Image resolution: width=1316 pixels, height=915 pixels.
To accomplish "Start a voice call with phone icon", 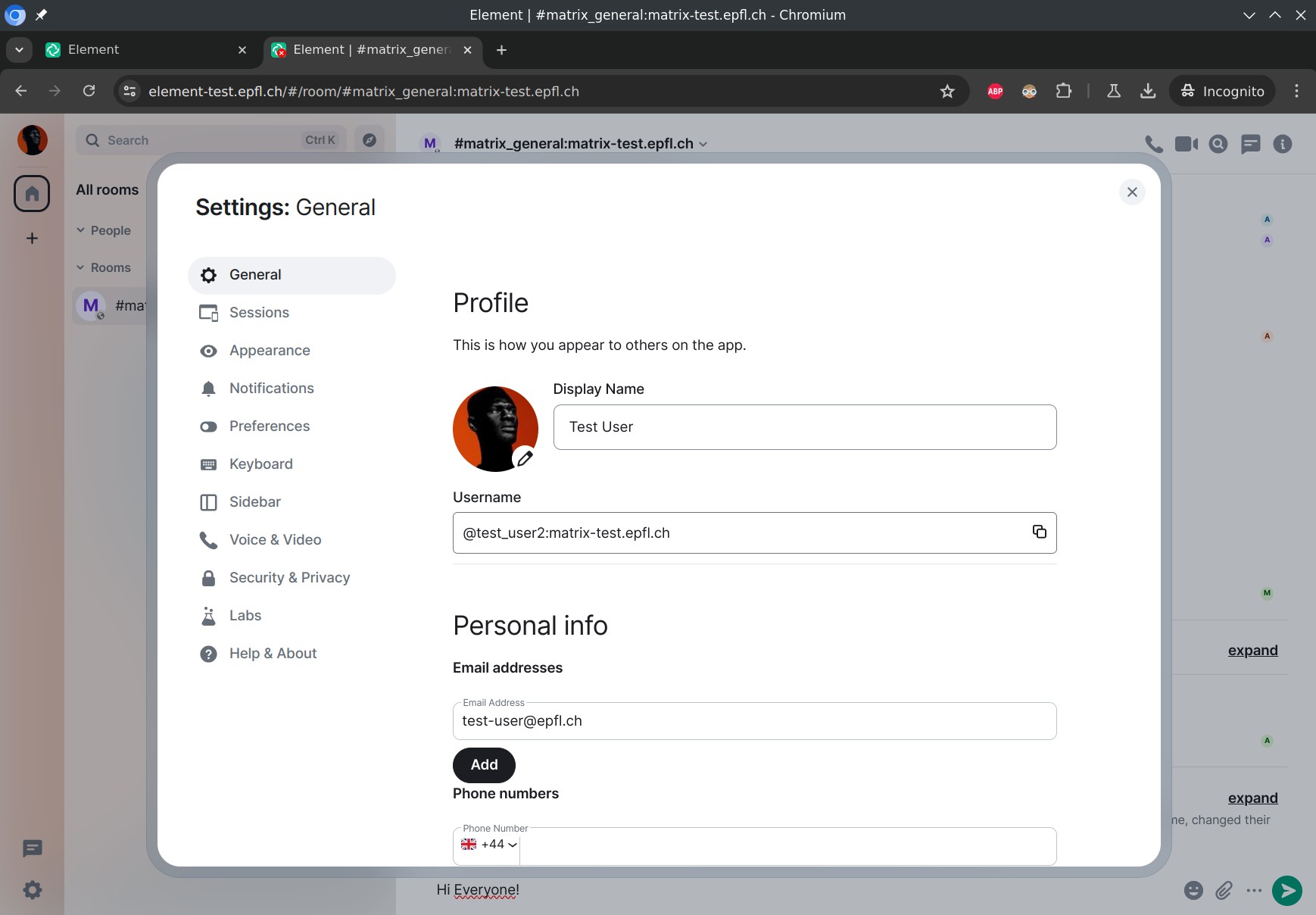I will point(1153,144).
